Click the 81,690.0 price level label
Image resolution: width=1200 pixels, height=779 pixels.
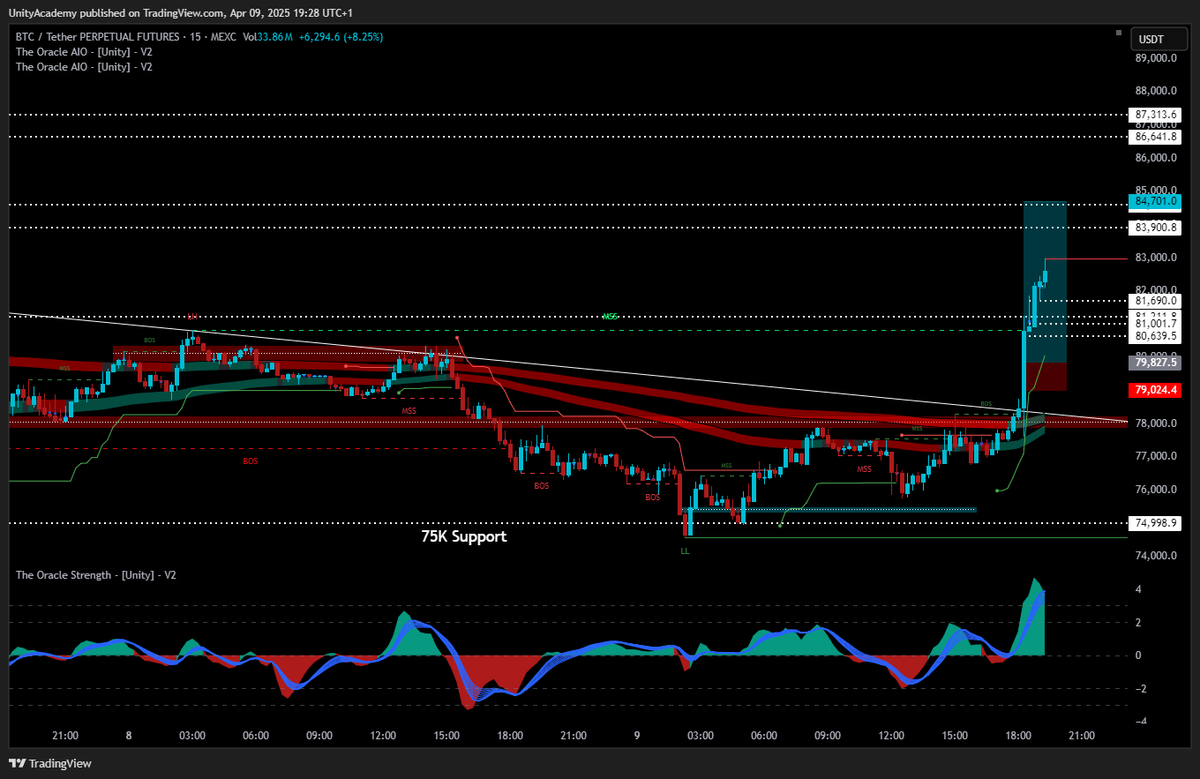tap(1153, 300)
